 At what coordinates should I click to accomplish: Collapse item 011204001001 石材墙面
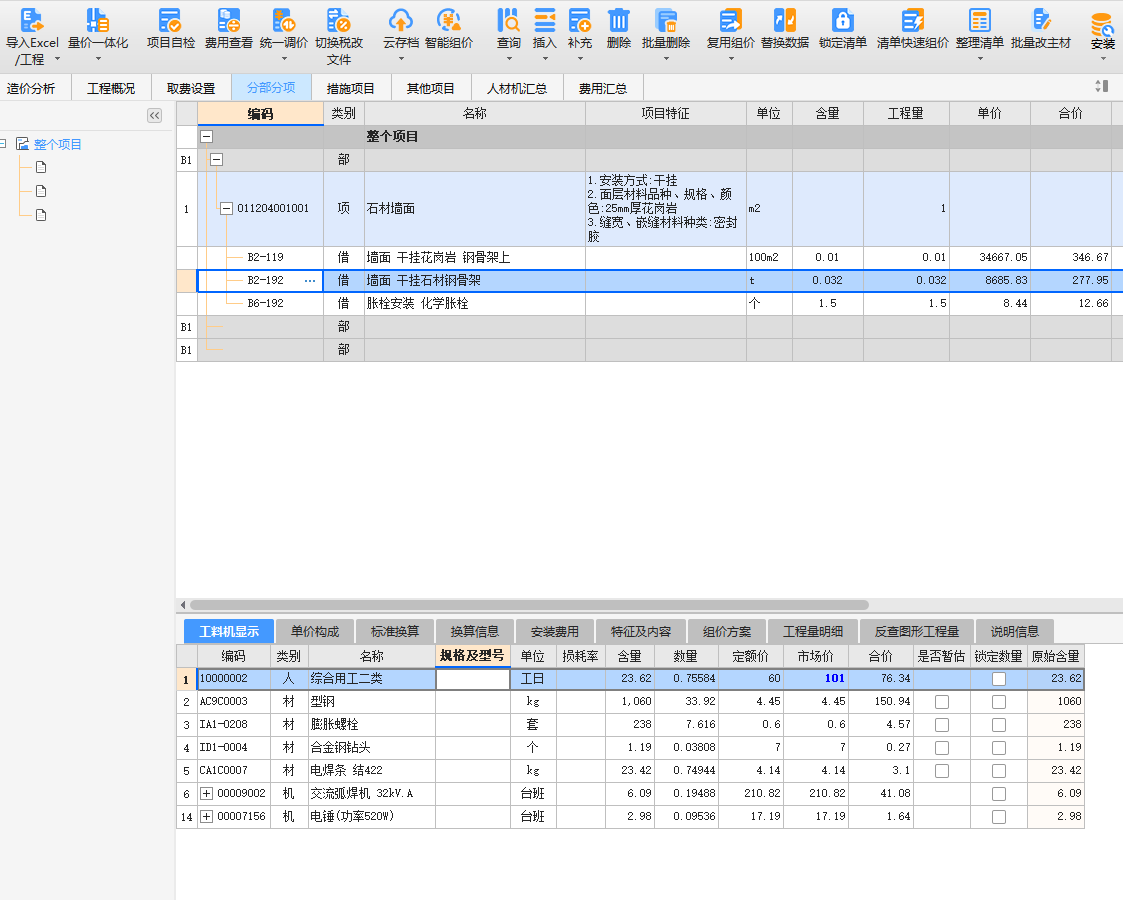click(x=226, y=208)
